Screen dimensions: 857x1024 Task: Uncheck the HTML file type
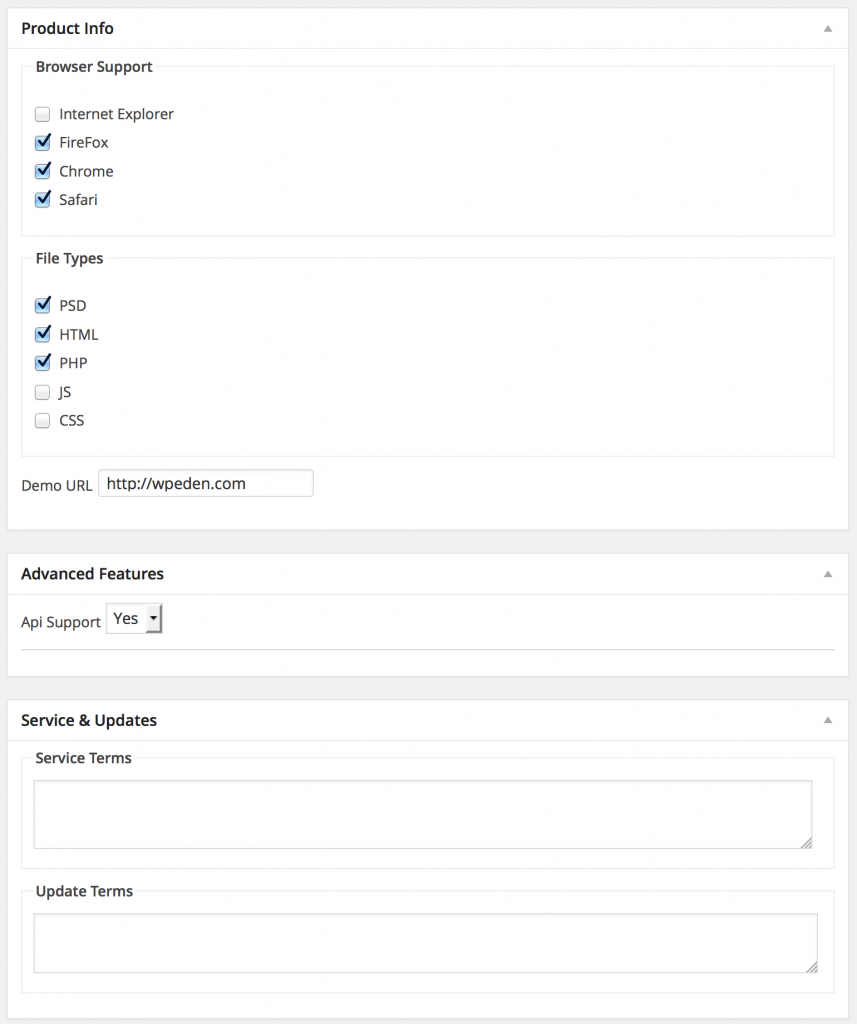[42, 334]
